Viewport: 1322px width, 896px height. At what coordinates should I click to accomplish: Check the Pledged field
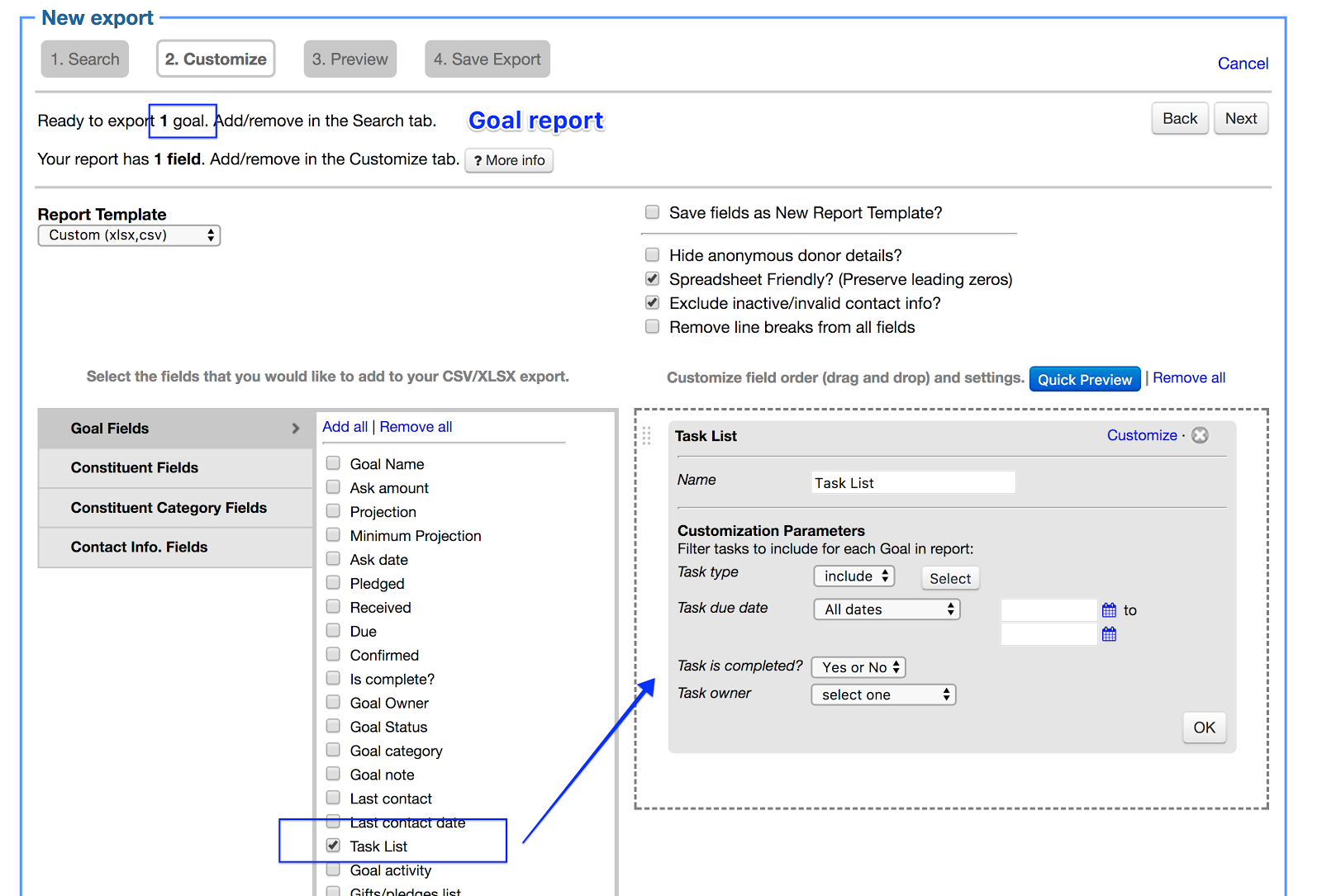tap(333, 582)
